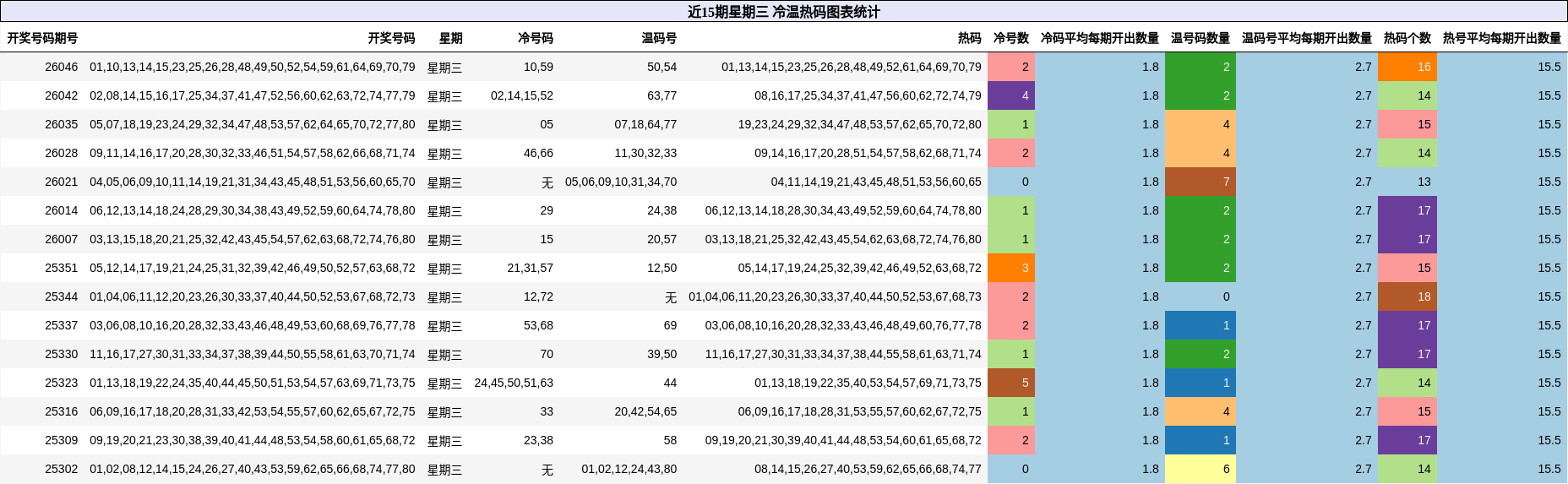The height and width of the screenshot is (484, 1568).
Task: Click the 星期三 cell in row 26028
Action: pos(444,153)
